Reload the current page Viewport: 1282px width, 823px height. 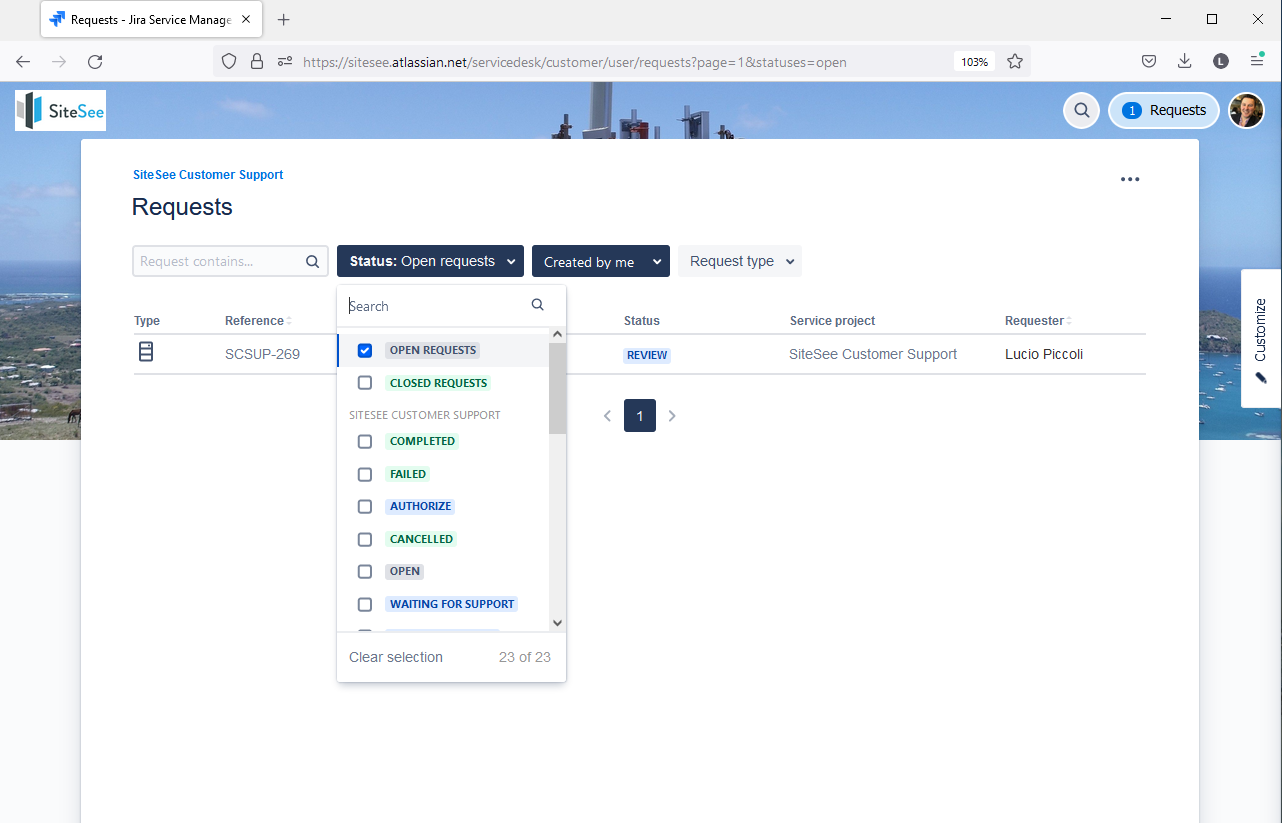point(95,62)
